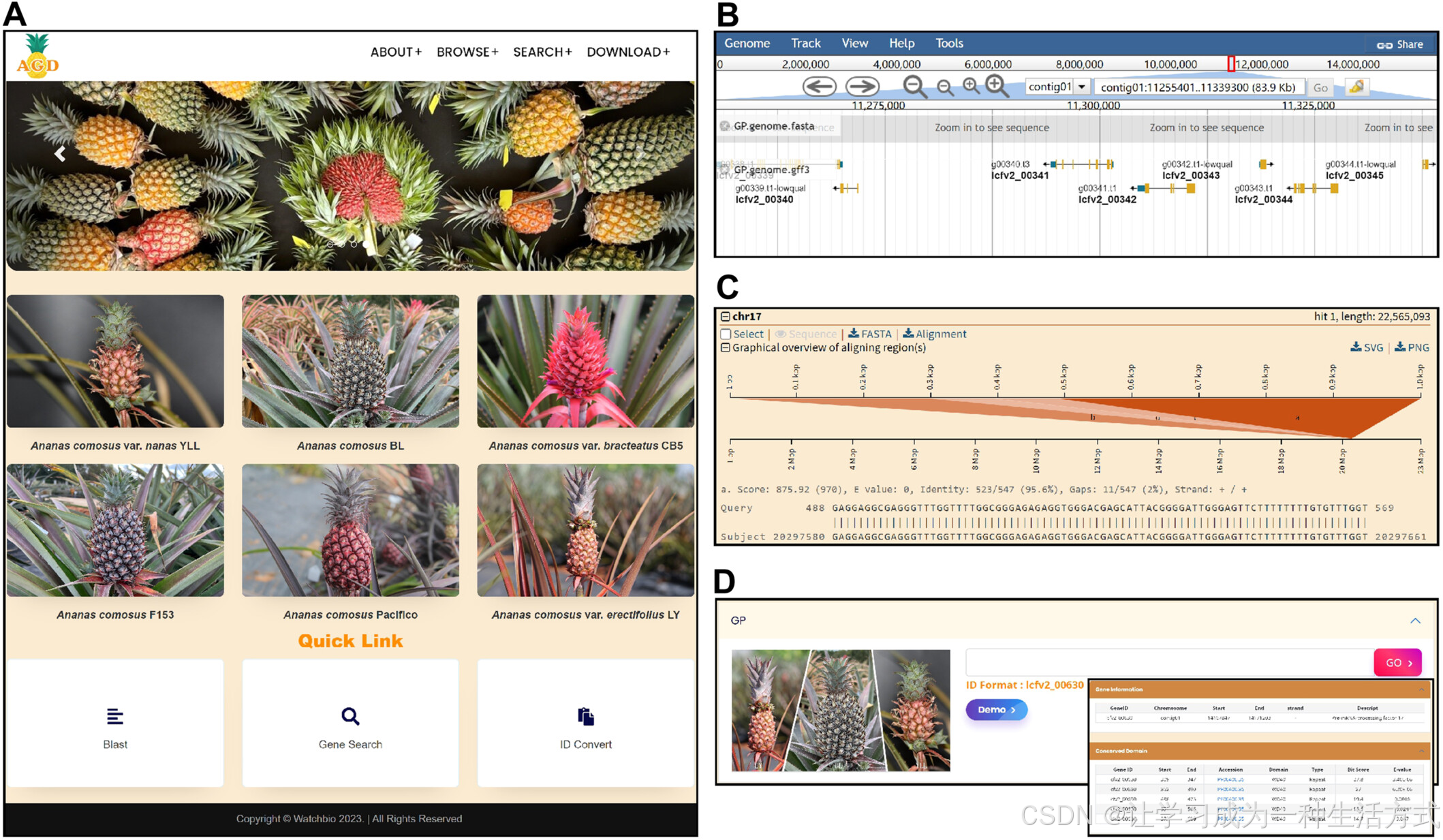
Task: Open the Track menu in JBrowse
Action: [x=805, y=43]
